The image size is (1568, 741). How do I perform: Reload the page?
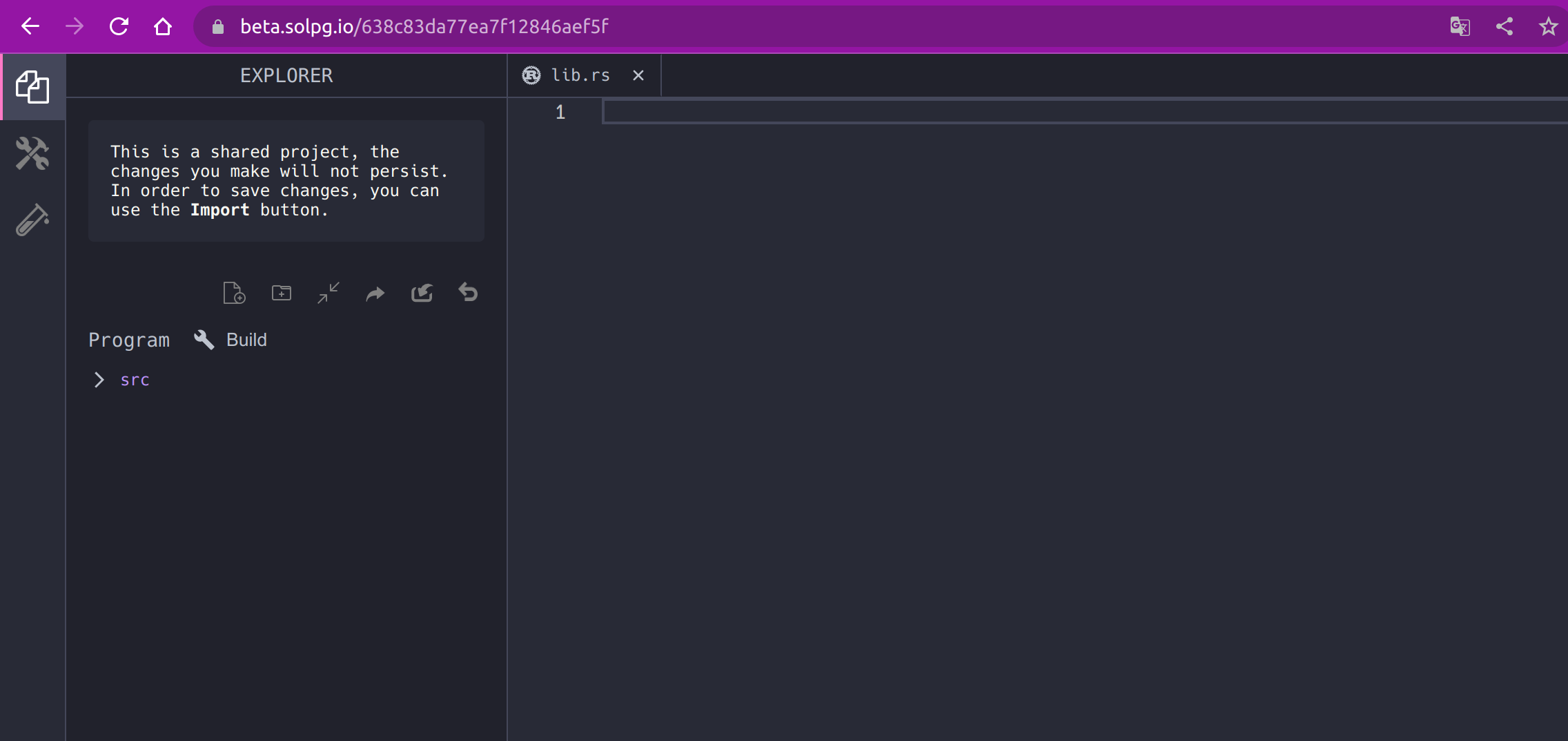[x=119, y=26]
